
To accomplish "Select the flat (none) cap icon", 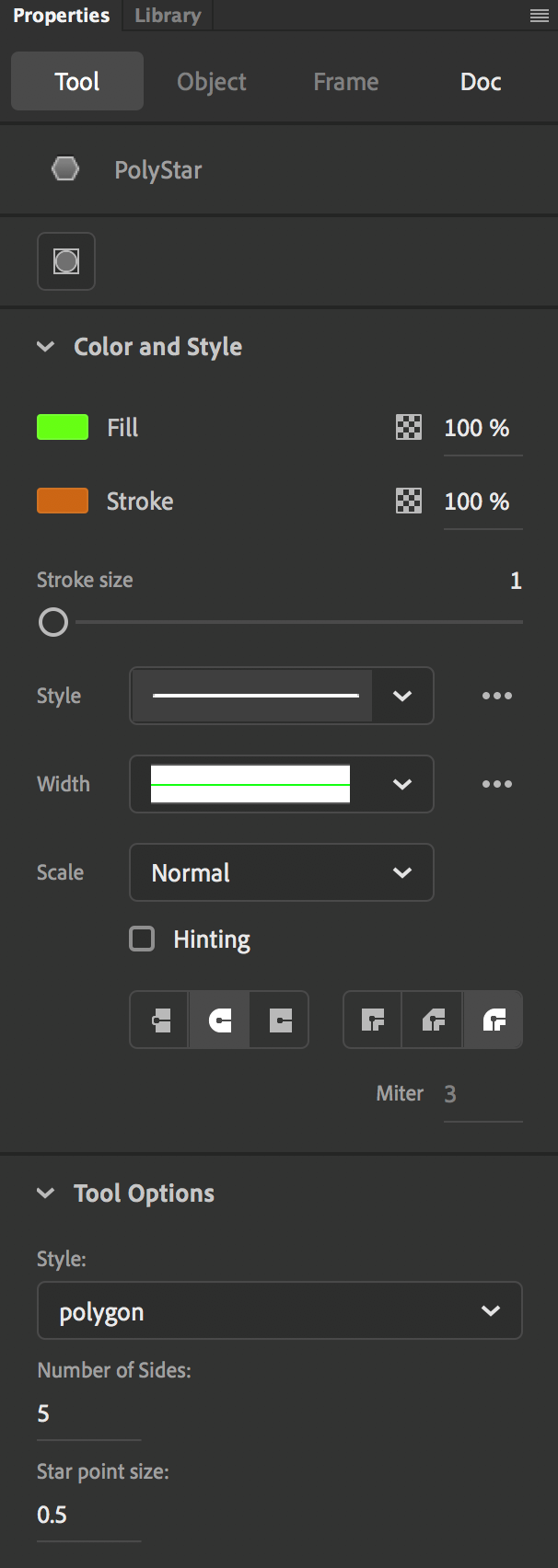I will coord(160,1020).
